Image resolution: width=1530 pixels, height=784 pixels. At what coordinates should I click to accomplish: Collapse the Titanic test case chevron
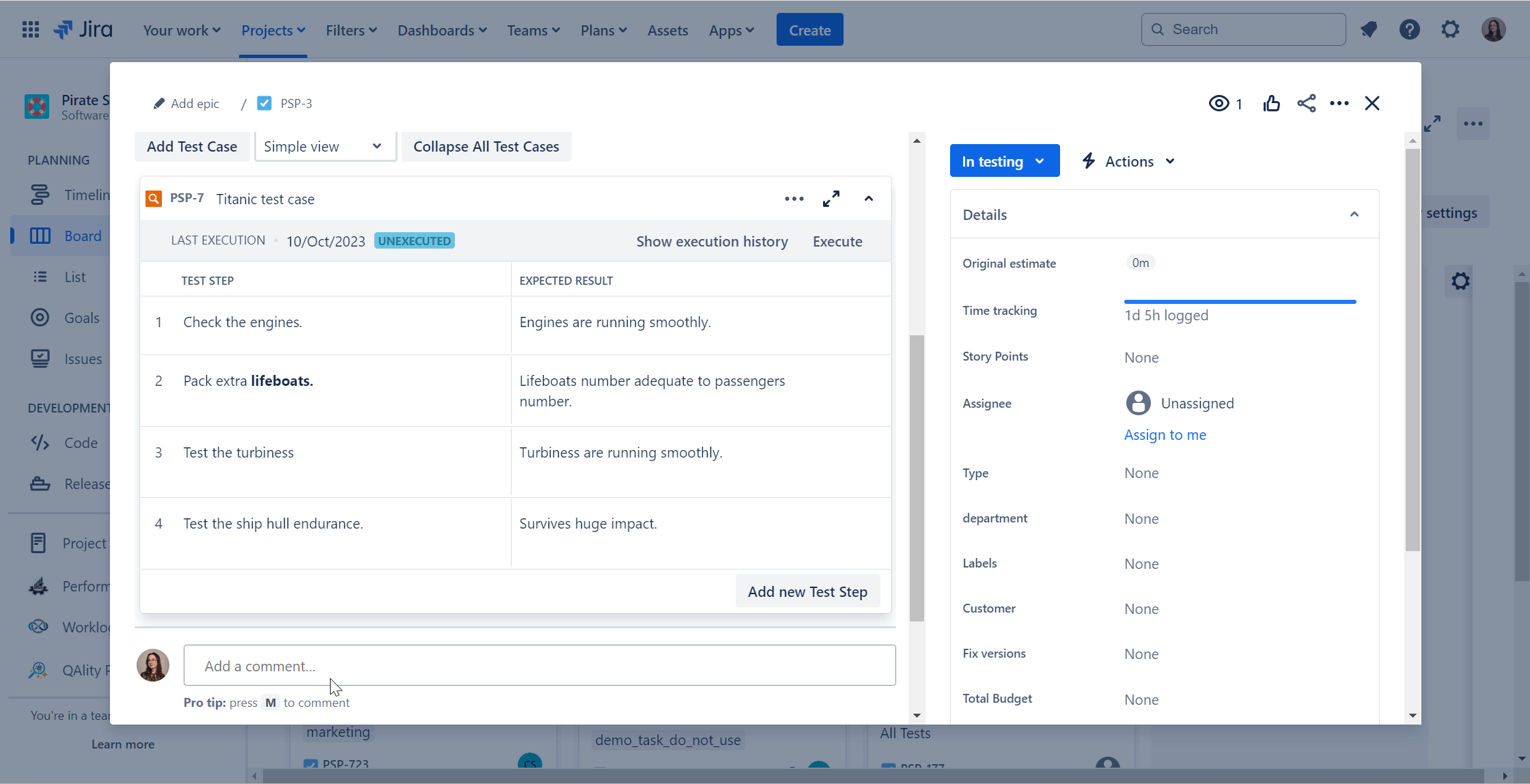(x=869, y=199)
